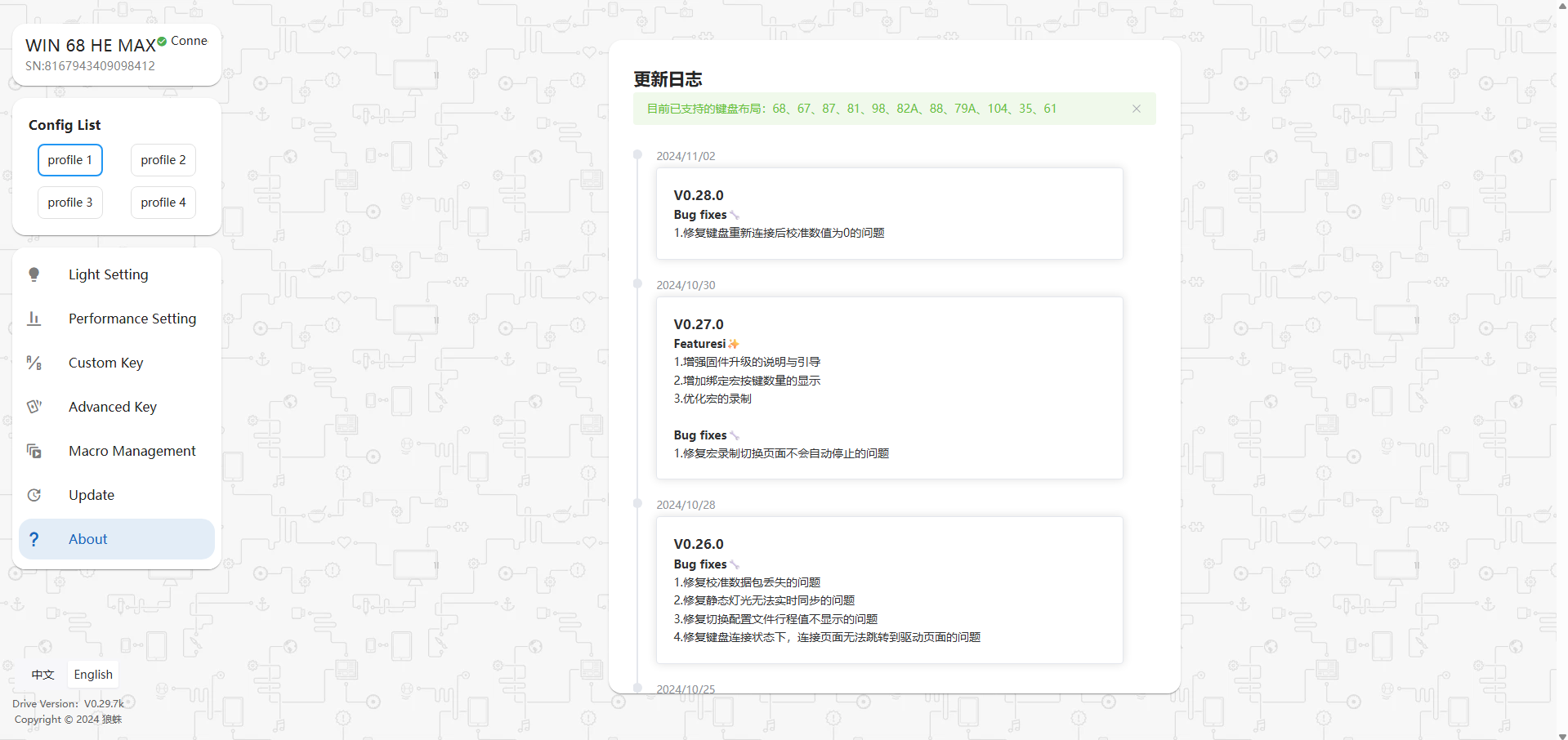
Task: Switch language to English
Action: click(x=93, y=675)
